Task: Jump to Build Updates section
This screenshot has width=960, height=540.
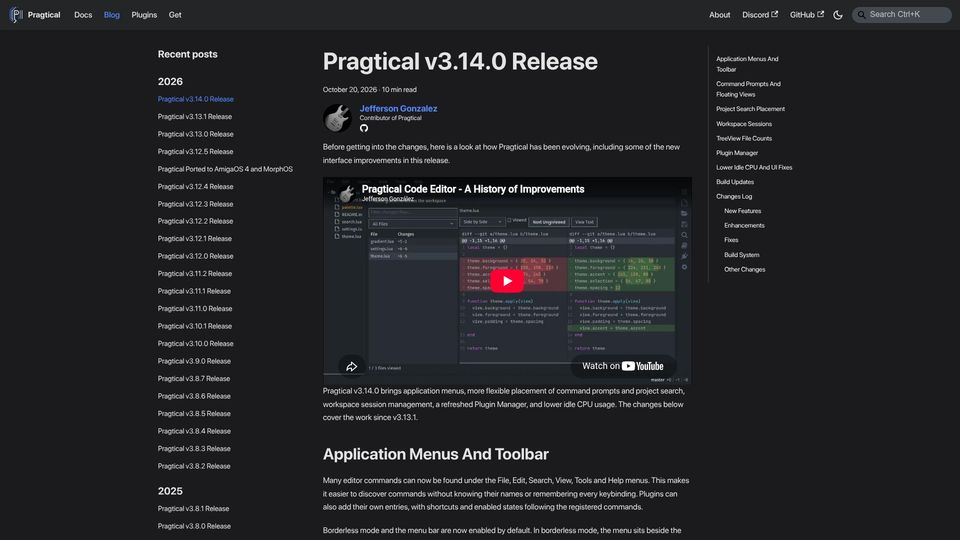Action: (x=735, y=182)
